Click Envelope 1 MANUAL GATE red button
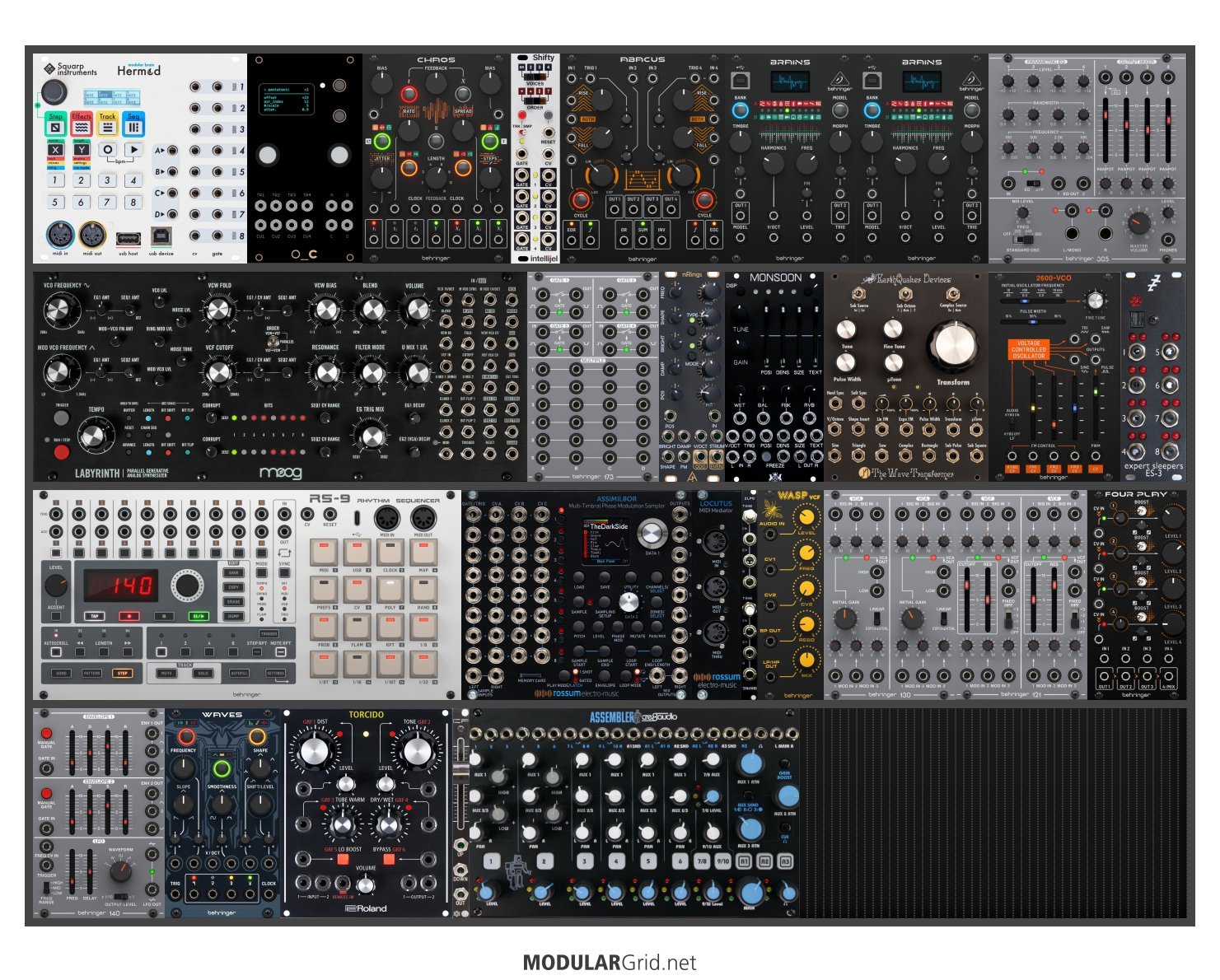Screen dimensions: 1220x980 pos(46,733)
